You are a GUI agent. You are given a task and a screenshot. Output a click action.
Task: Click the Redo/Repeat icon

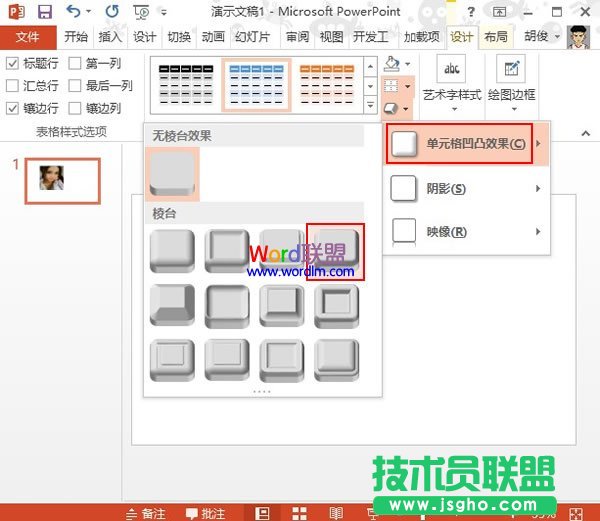[112, 11]
